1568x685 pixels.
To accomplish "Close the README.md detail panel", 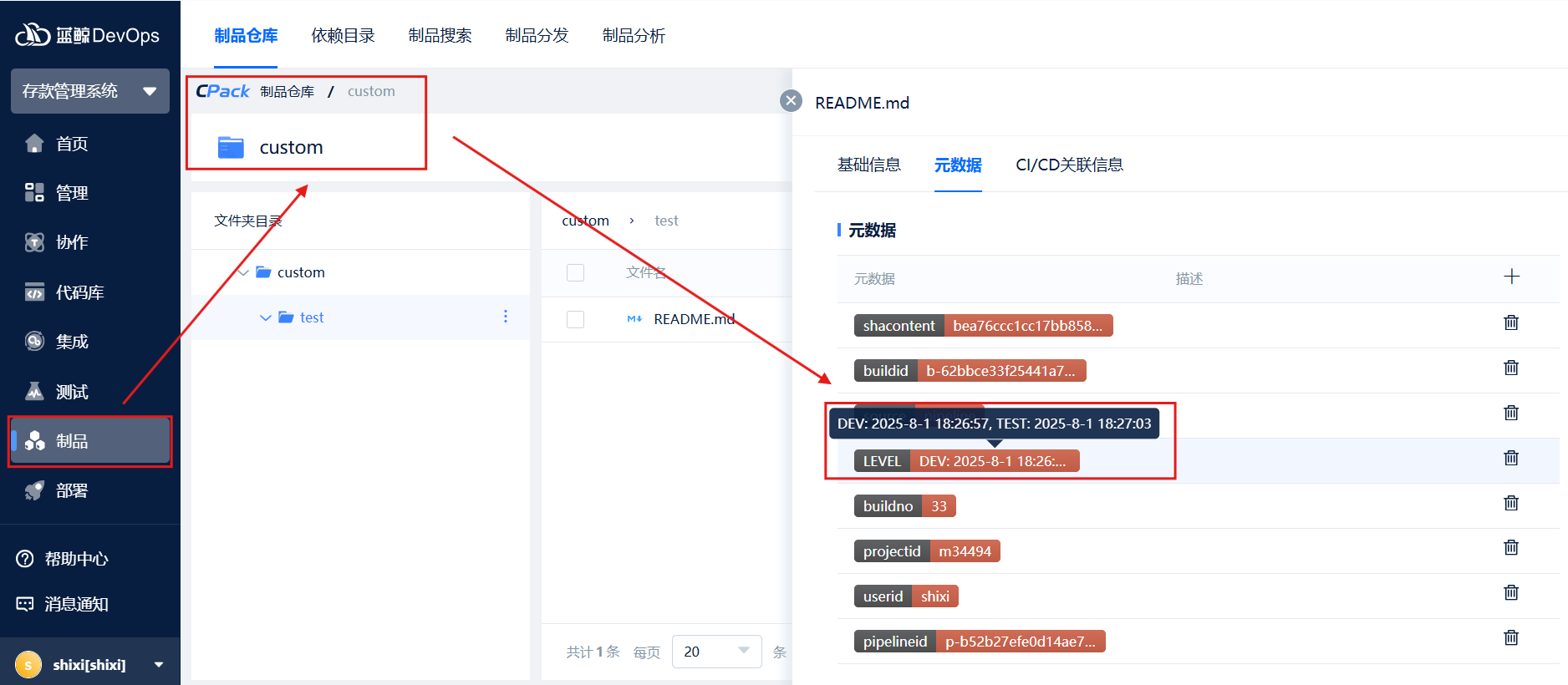I will pyautogui.click(x=791, y=101).
